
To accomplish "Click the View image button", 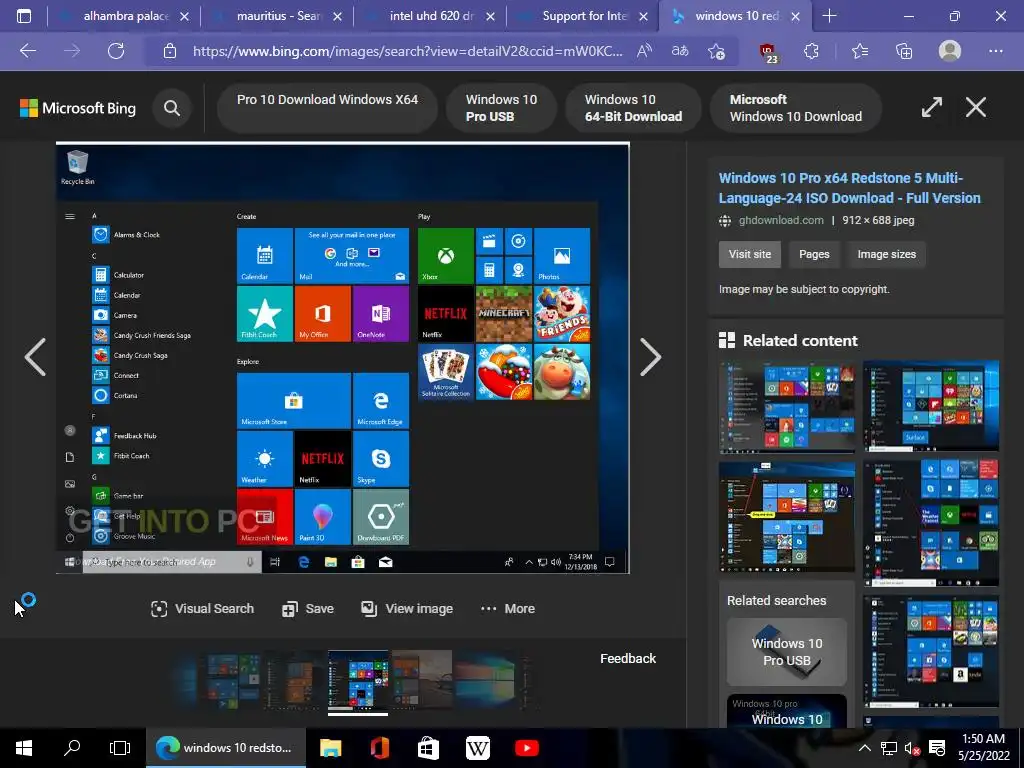I will (x=407, y=609).
